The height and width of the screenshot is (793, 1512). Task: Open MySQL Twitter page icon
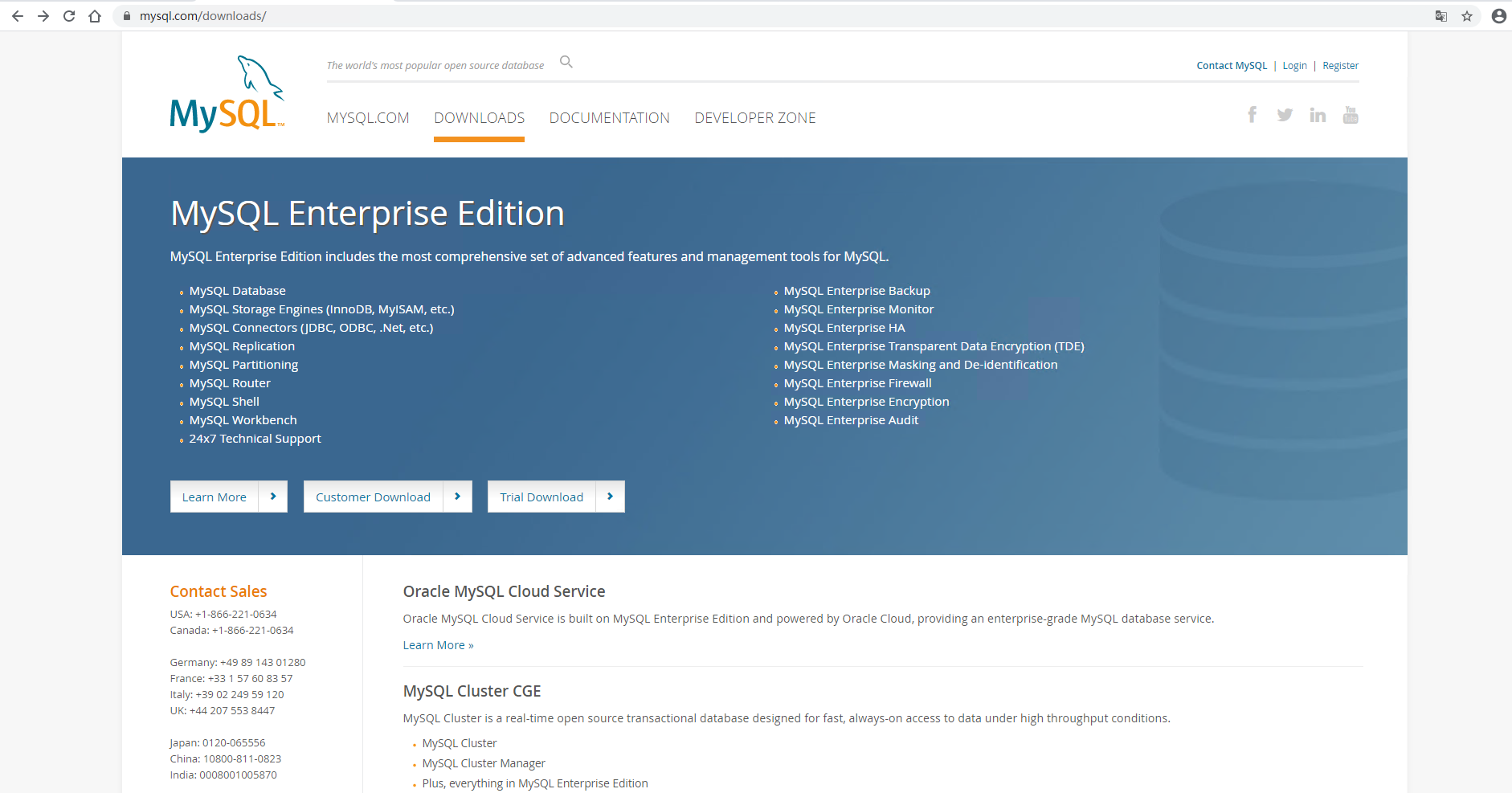pos(1285,115)
